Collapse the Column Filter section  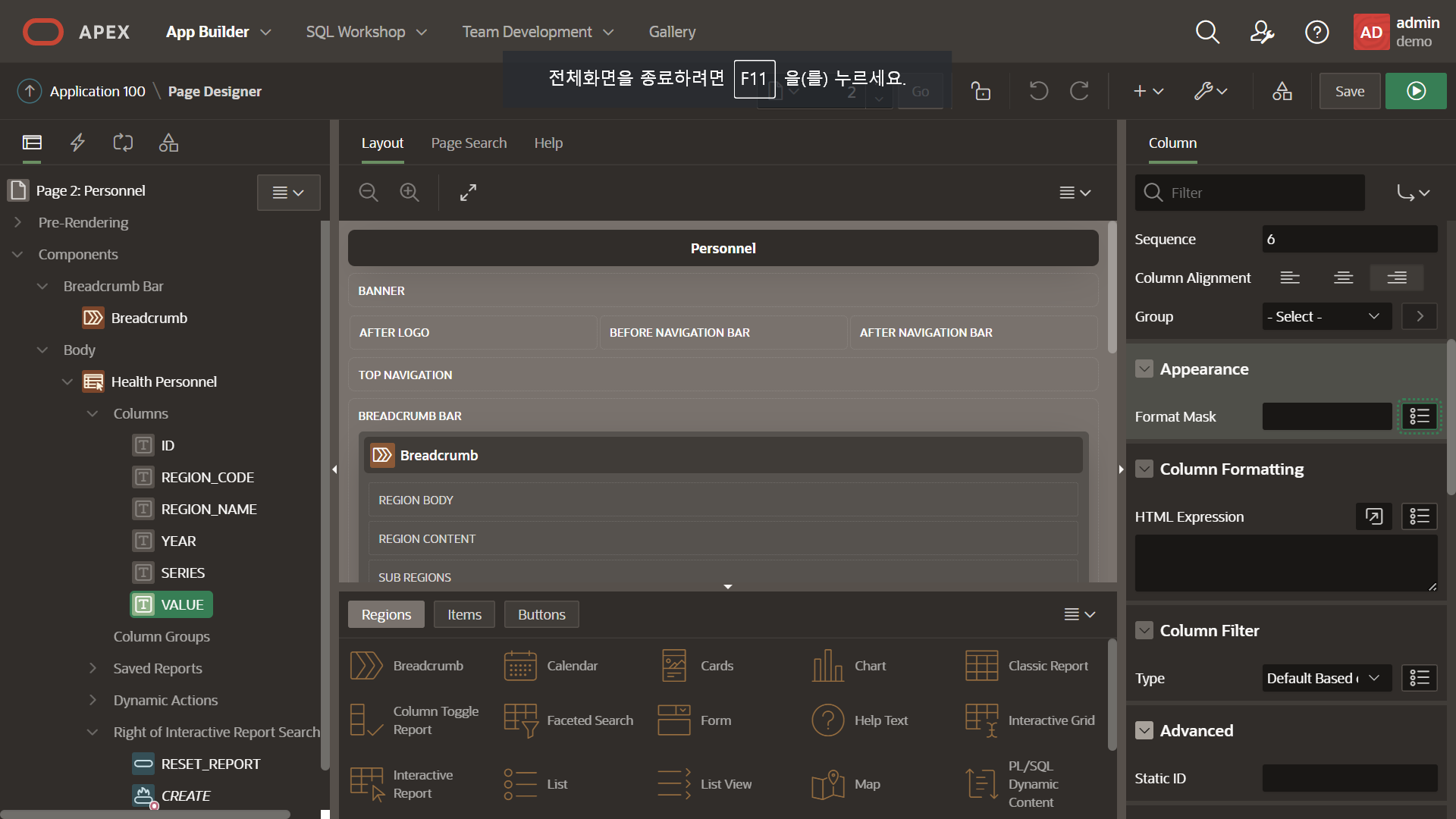(1144, 631)
